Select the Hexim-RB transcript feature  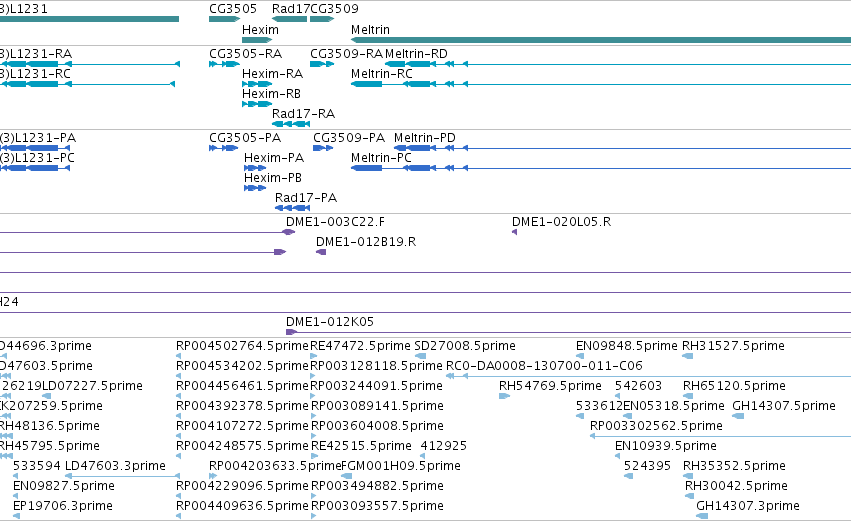pos(257,104)
